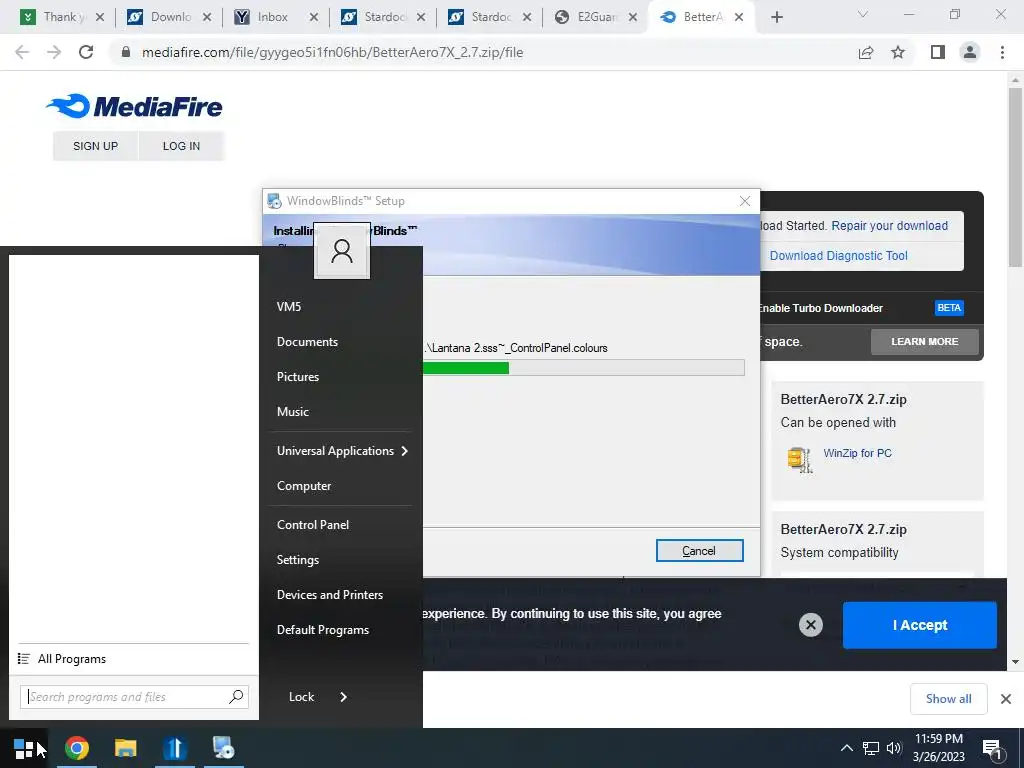This screenshot has height=768, width=1024.
Task: Open the Chrome three-dot menu
Action: pos(1002,52)
